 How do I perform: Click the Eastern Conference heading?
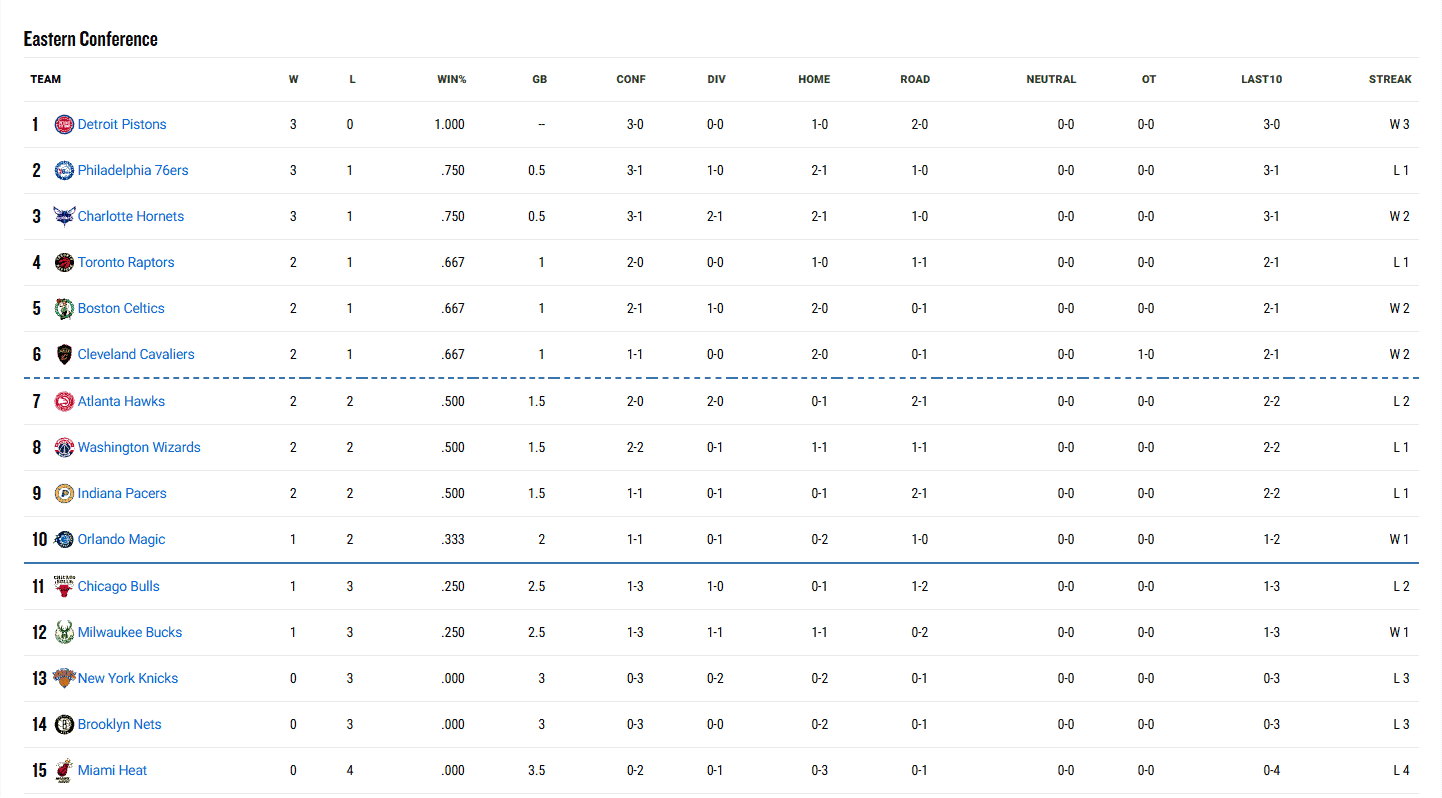[91, 40]
